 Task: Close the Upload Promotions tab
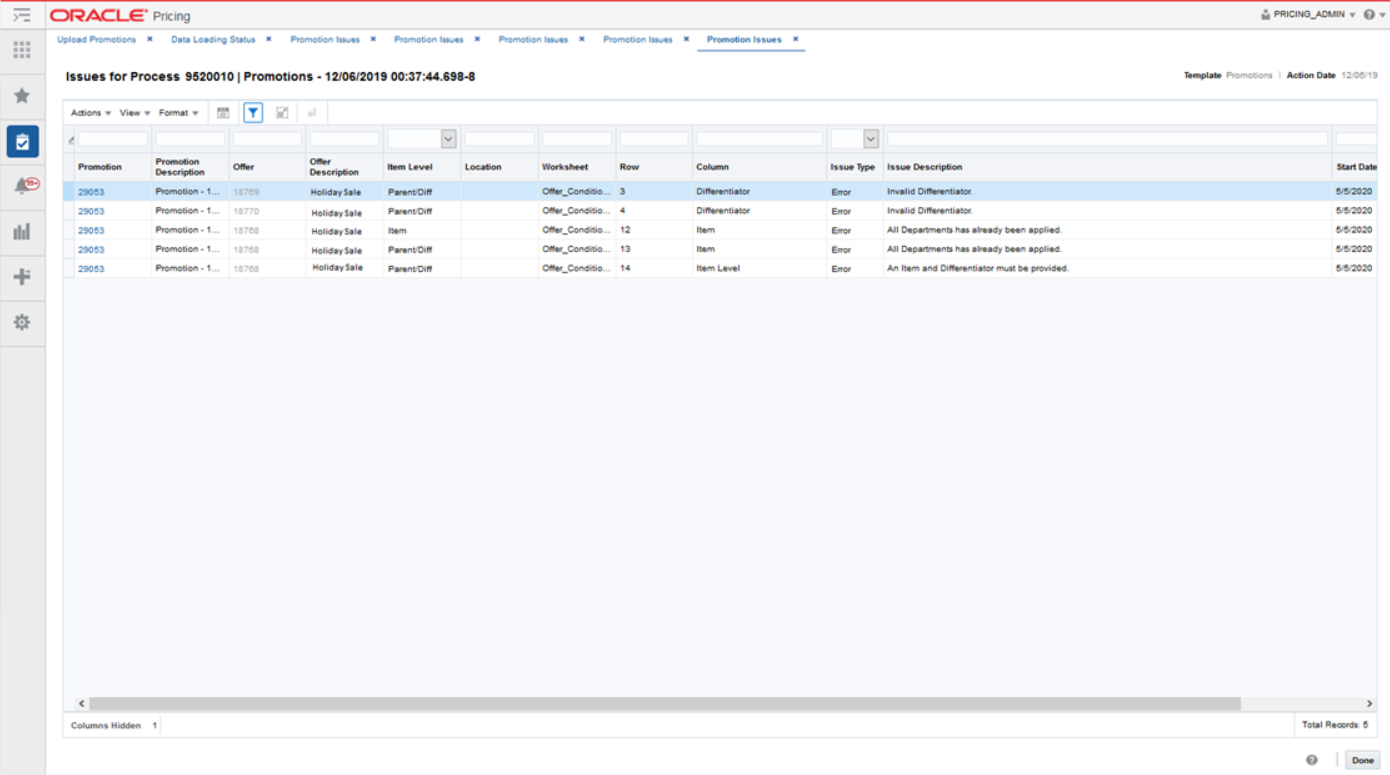click(x=150, y=39)
